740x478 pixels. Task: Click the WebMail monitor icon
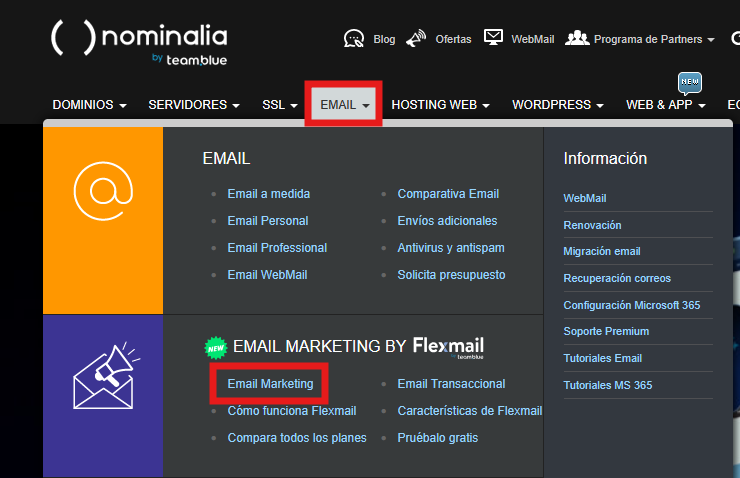click(493, 37)
